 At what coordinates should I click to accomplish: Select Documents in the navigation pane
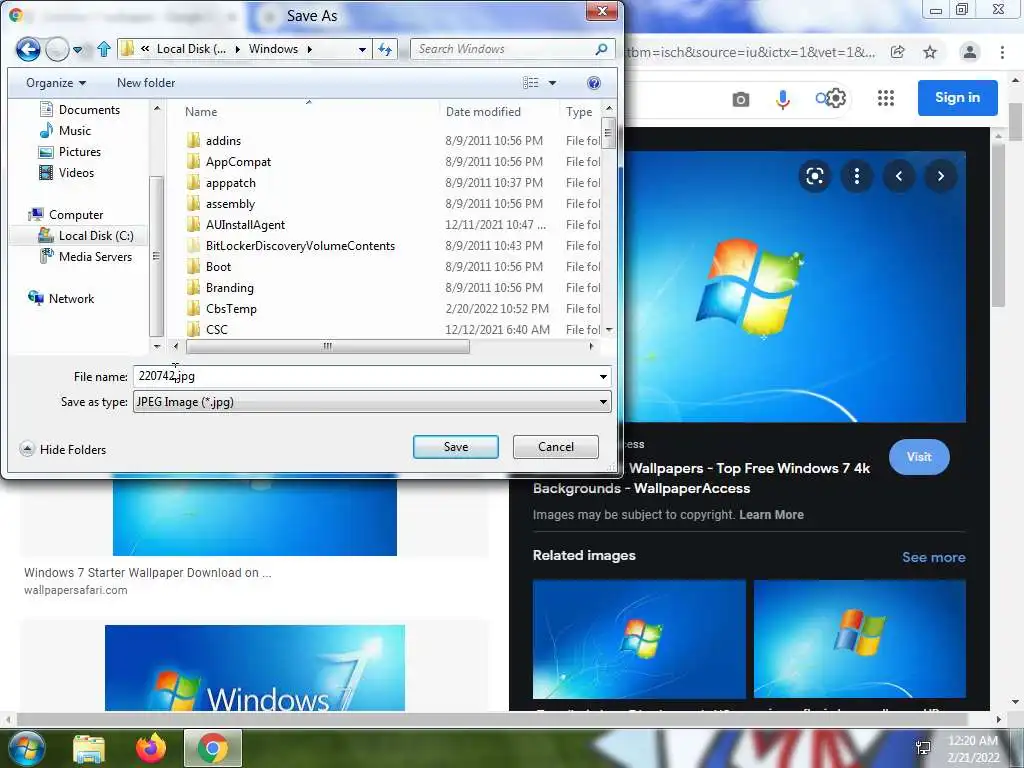click(80, 110)
